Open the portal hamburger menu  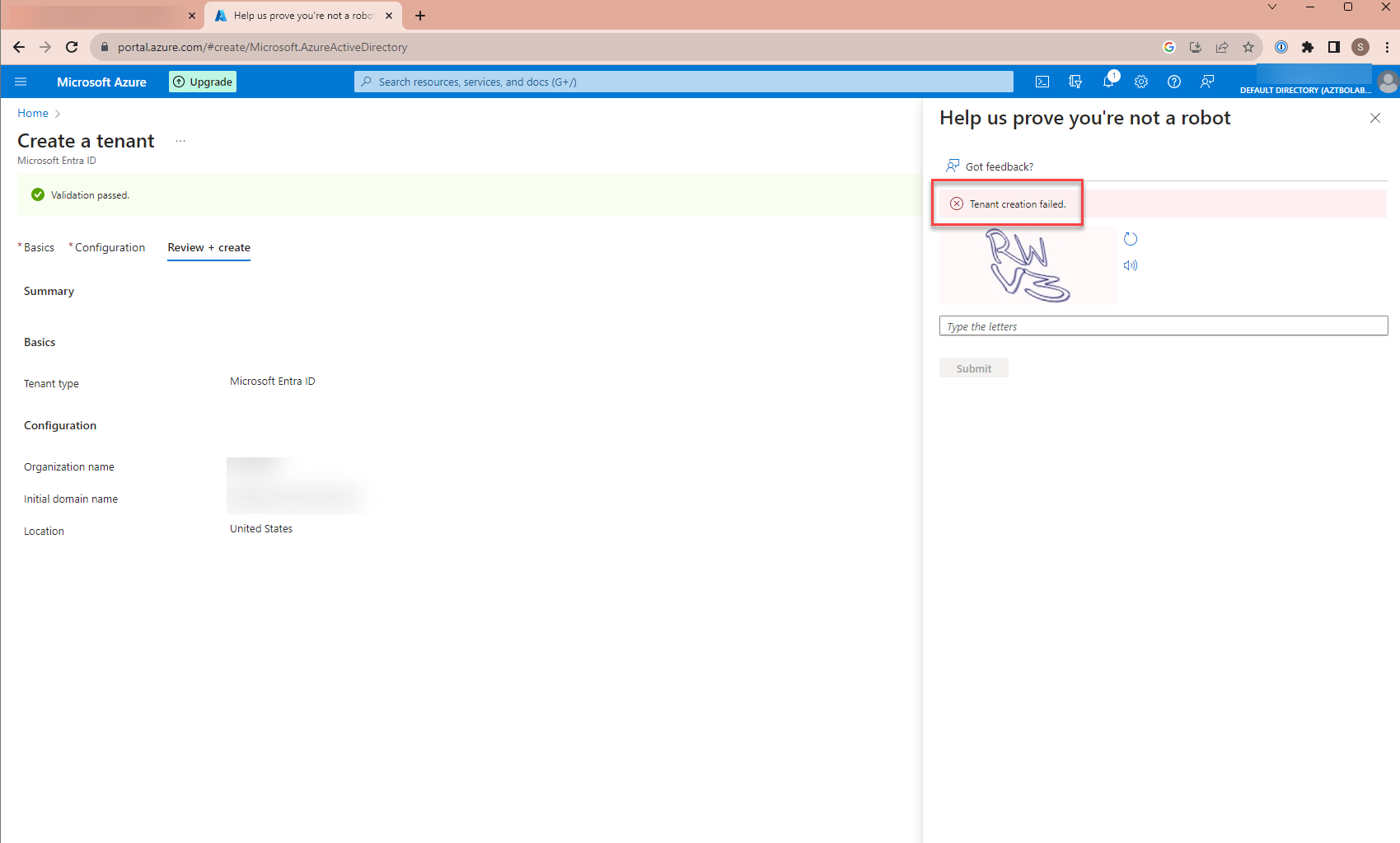coord(21,82)
